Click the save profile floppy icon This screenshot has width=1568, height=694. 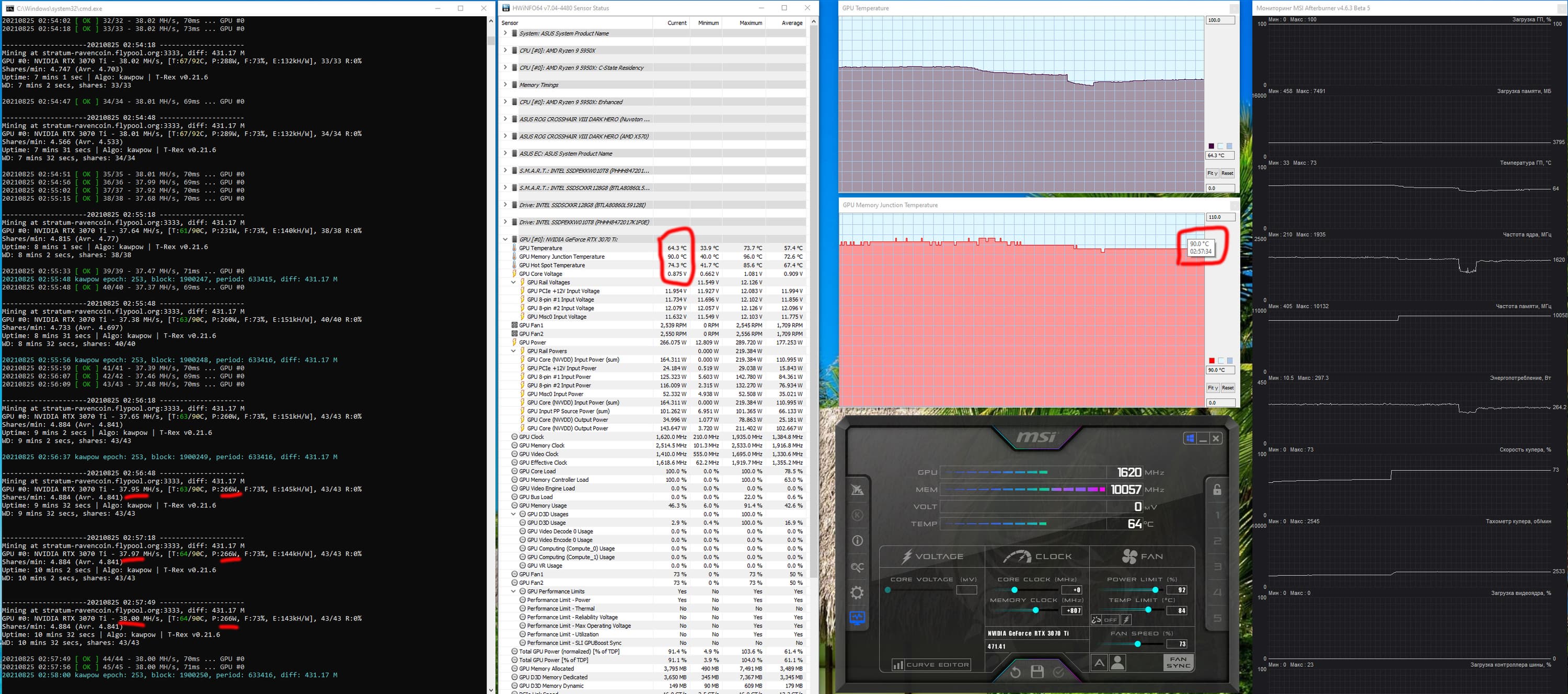click(1037, 672)
